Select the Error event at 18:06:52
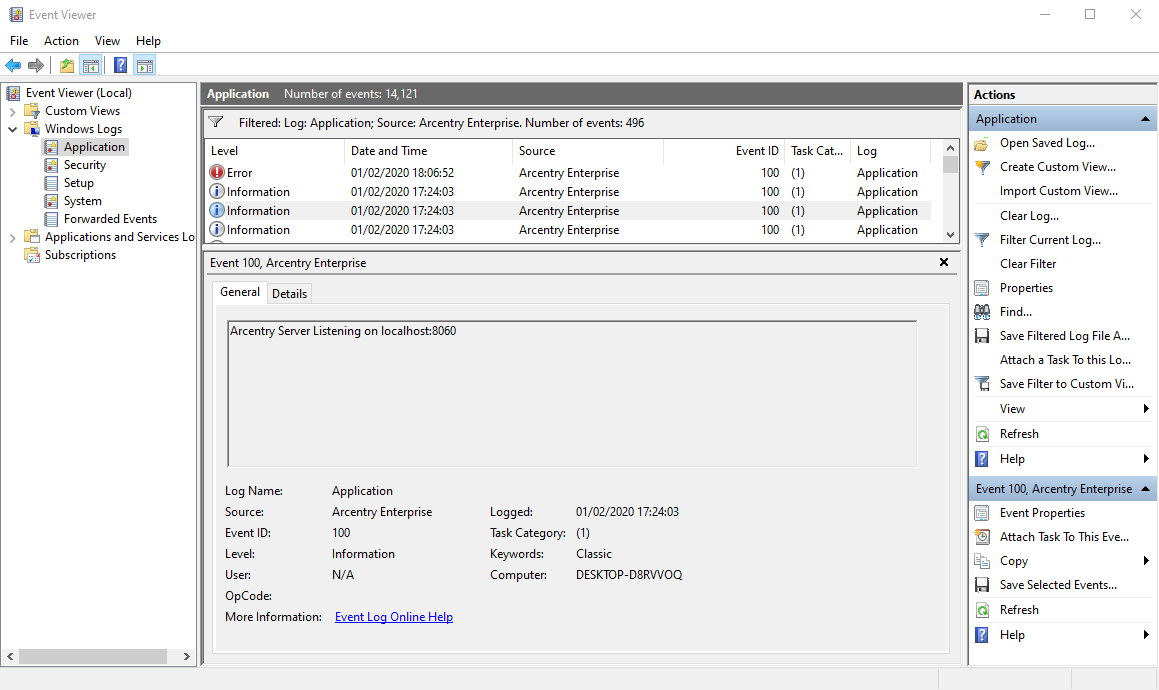The width and height of the screenshot is (1159, 690). tap(567, 173)
